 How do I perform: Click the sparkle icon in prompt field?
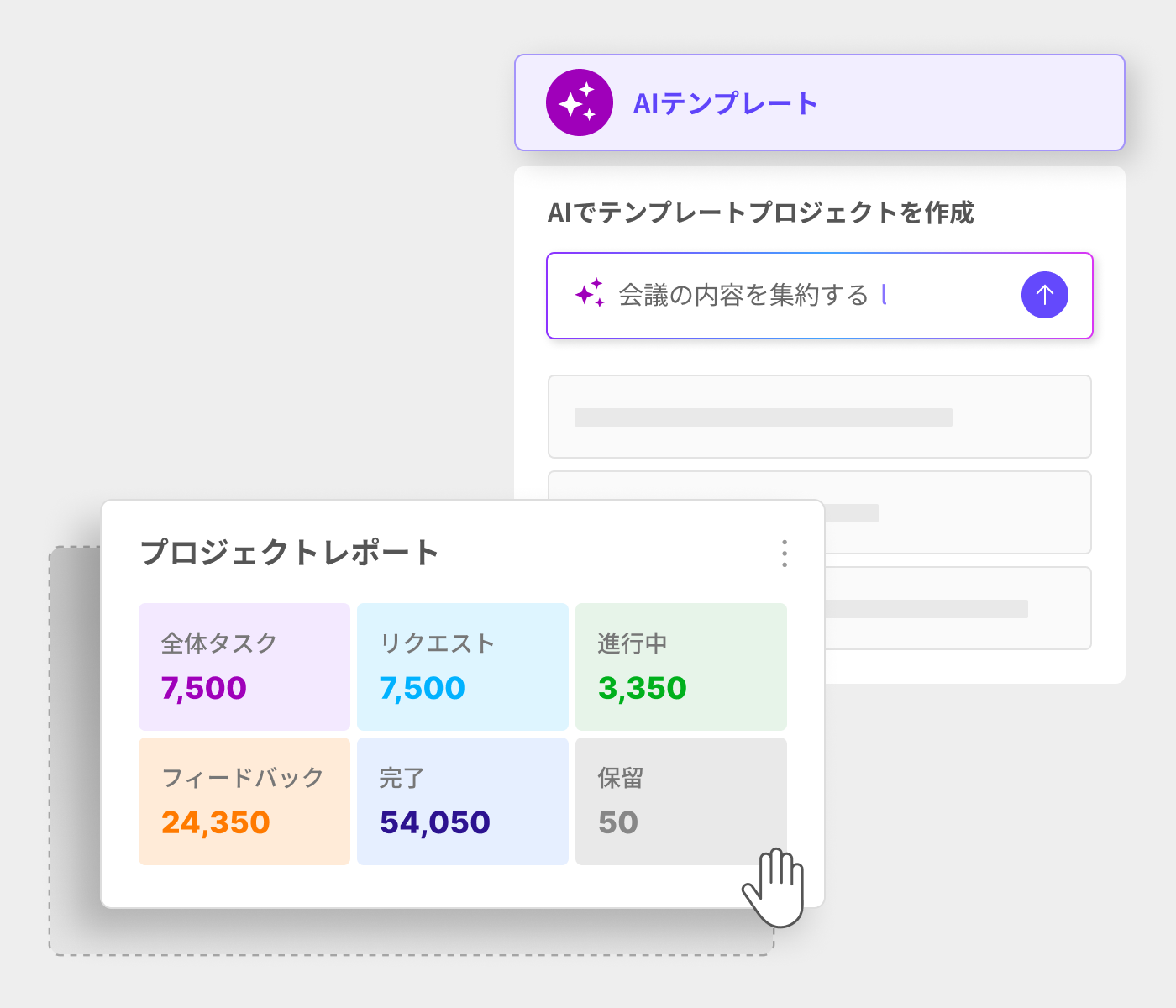(x=590, y=293)
